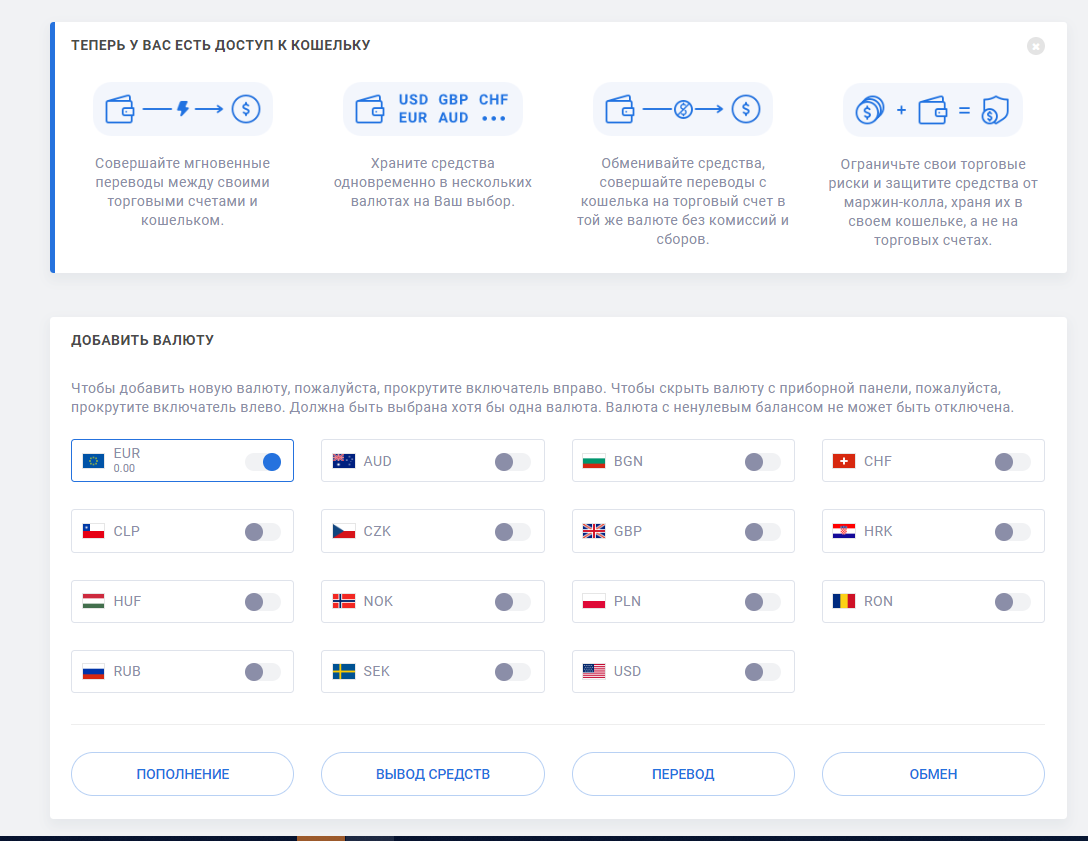1088x841 pixels.
Task: Click the ТЕПЕРЬ У ВАС ЕСТЬ ДОСТУП heading
Action: [x=221, y=45]
